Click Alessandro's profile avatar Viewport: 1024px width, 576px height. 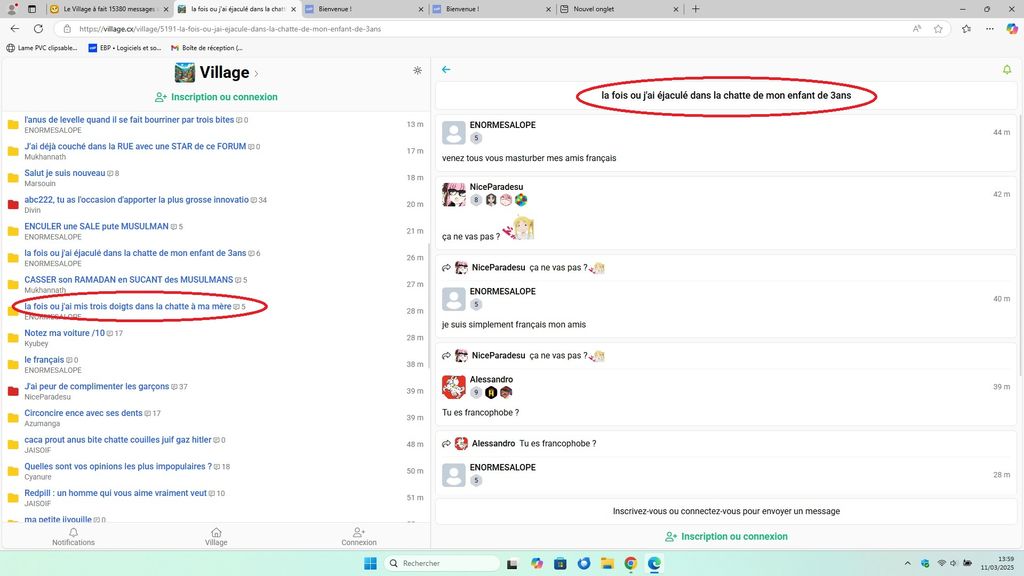pos(454,386)
